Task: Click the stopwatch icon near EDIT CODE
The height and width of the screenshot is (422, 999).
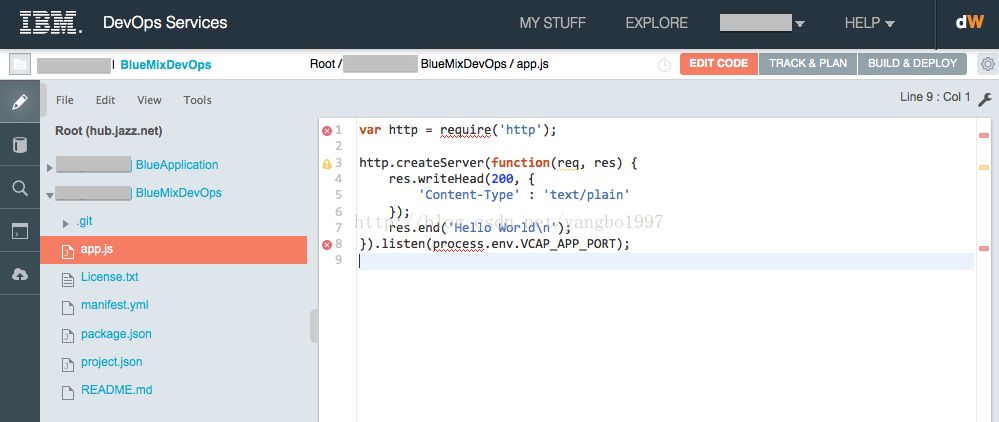Action: click(665, 64)
